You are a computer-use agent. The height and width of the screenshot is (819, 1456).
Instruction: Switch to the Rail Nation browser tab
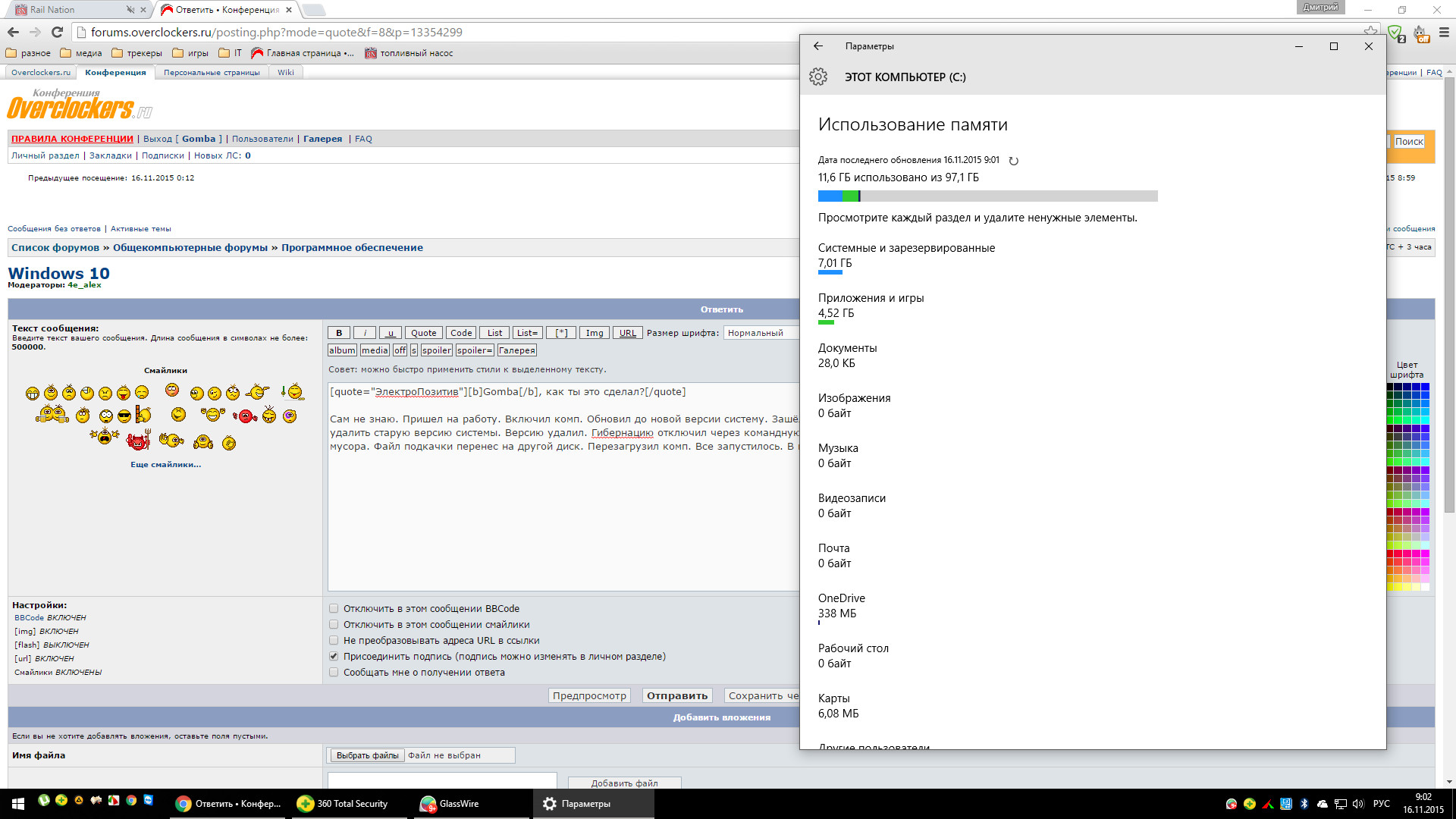53,10
